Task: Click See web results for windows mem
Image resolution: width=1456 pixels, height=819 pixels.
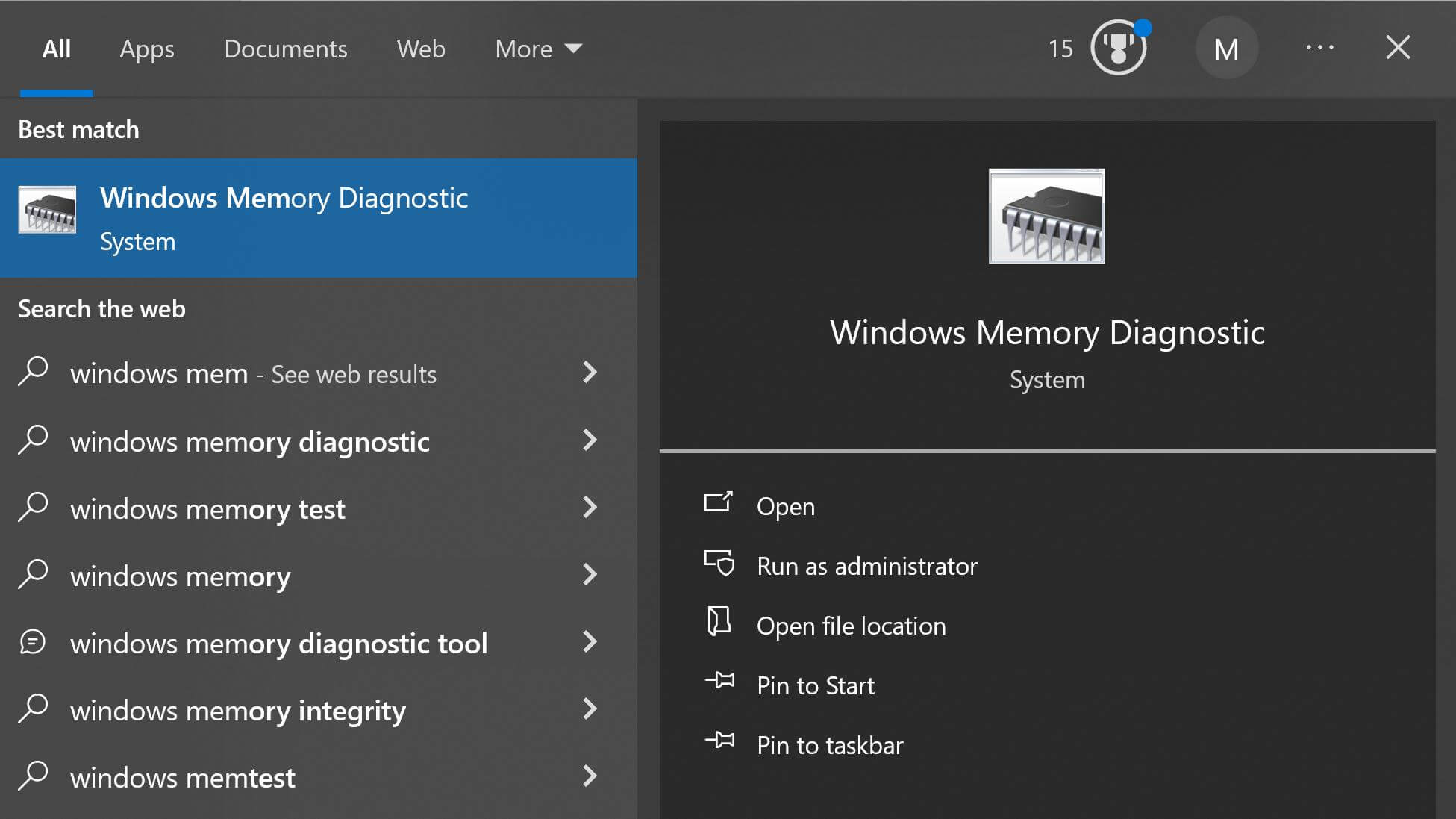Action: (253, 373)
